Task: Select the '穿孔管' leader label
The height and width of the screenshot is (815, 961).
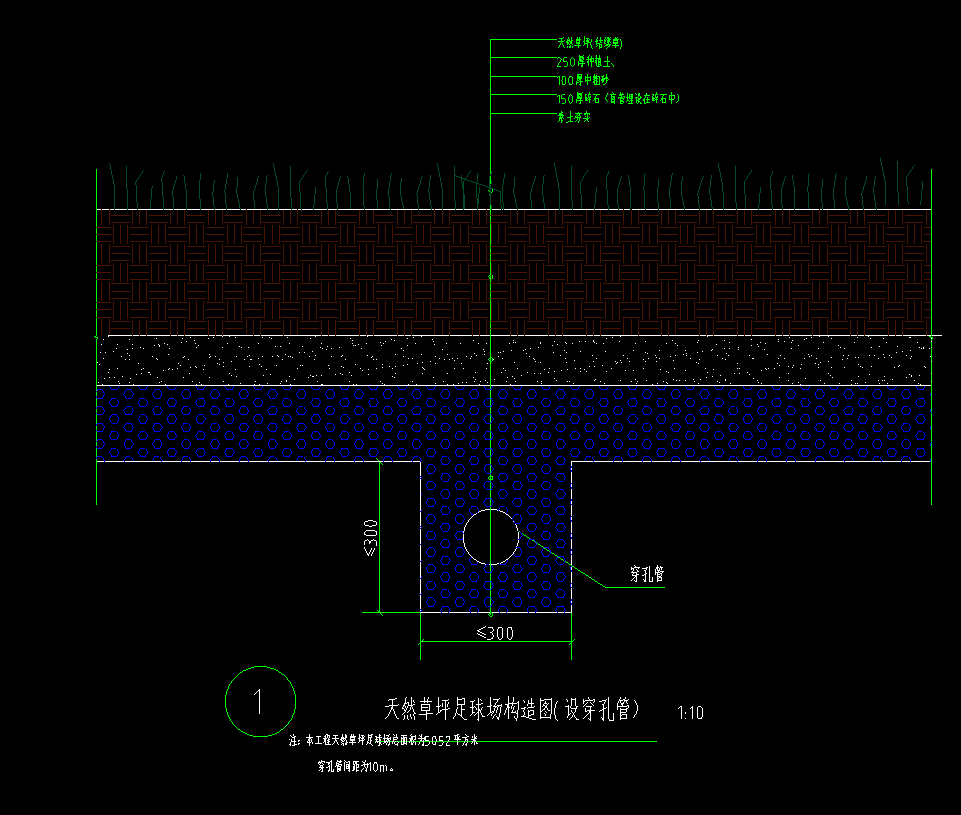Action: pos(647,574)
